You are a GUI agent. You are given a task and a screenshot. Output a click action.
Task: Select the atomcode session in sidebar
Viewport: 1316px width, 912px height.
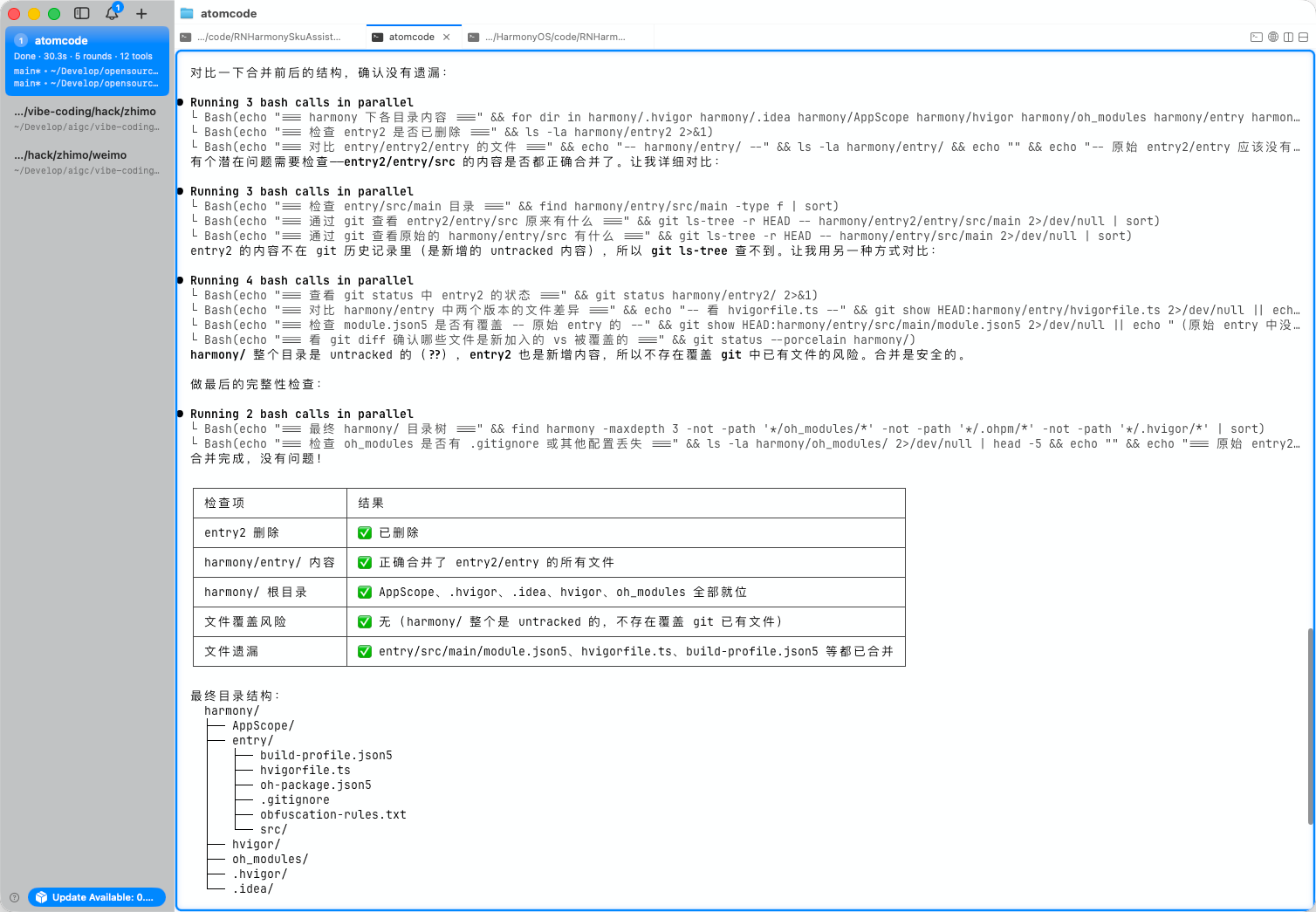87,61
